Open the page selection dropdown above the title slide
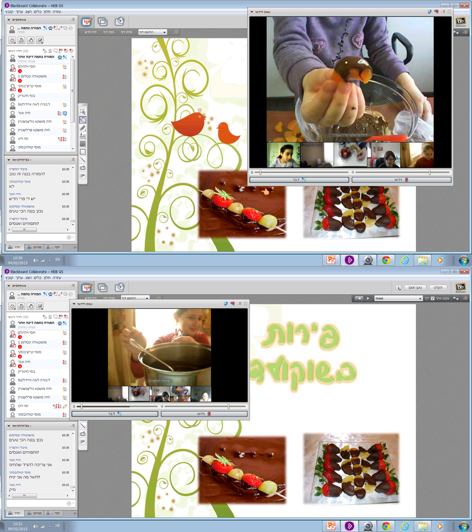 click(x=398, y=298)
